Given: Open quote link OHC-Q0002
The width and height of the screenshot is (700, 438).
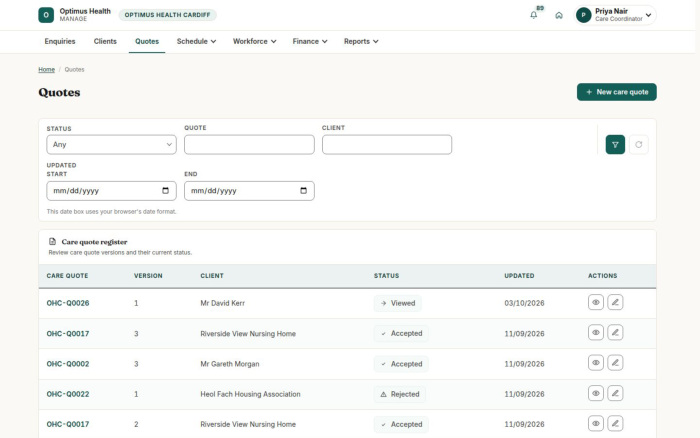Looking at the screenshot, I should (x=68, y=364).
